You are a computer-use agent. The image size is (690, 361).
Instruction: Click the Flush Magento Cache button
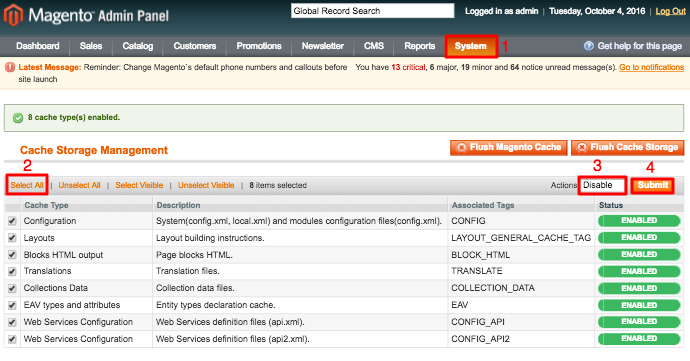[509, 147]
